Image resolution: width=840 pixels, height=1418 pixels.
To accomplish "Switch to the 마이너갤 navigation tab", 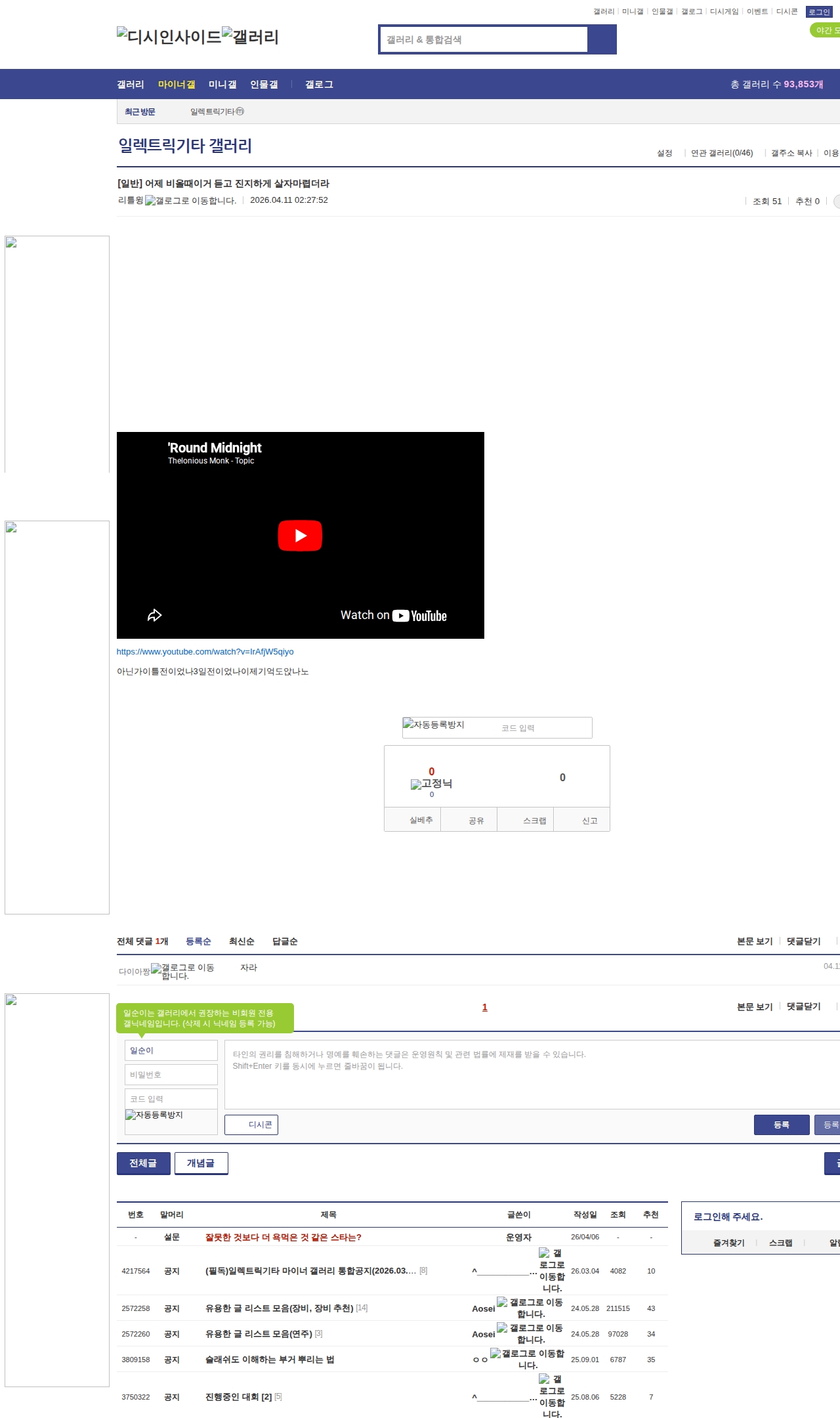I will (x=177, y=85).
